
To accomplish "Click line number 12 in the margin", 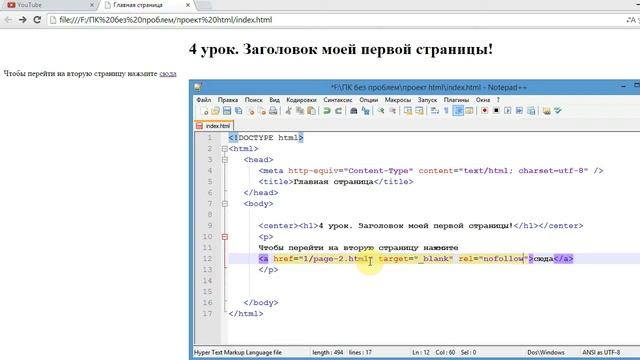I will pos(207,259).
